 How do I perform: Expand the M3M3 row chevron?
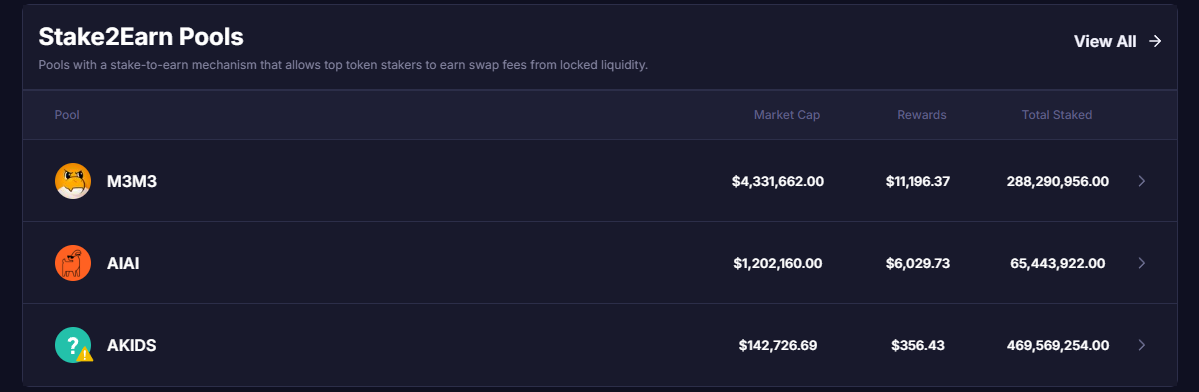[1142, 181]
